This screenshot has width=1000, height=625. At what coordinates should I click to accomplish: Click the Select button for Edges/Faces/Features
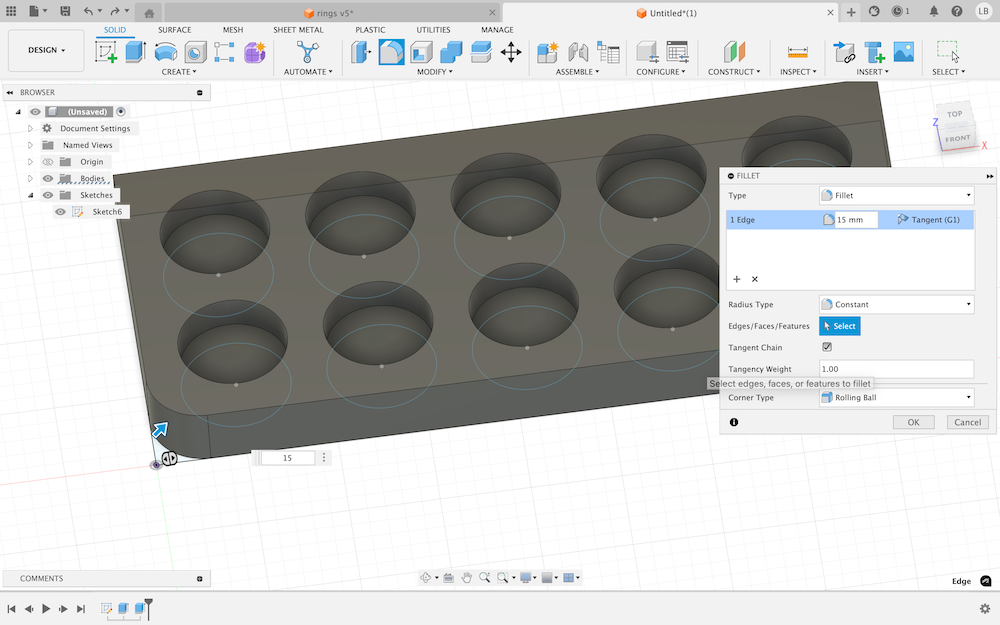839,326
